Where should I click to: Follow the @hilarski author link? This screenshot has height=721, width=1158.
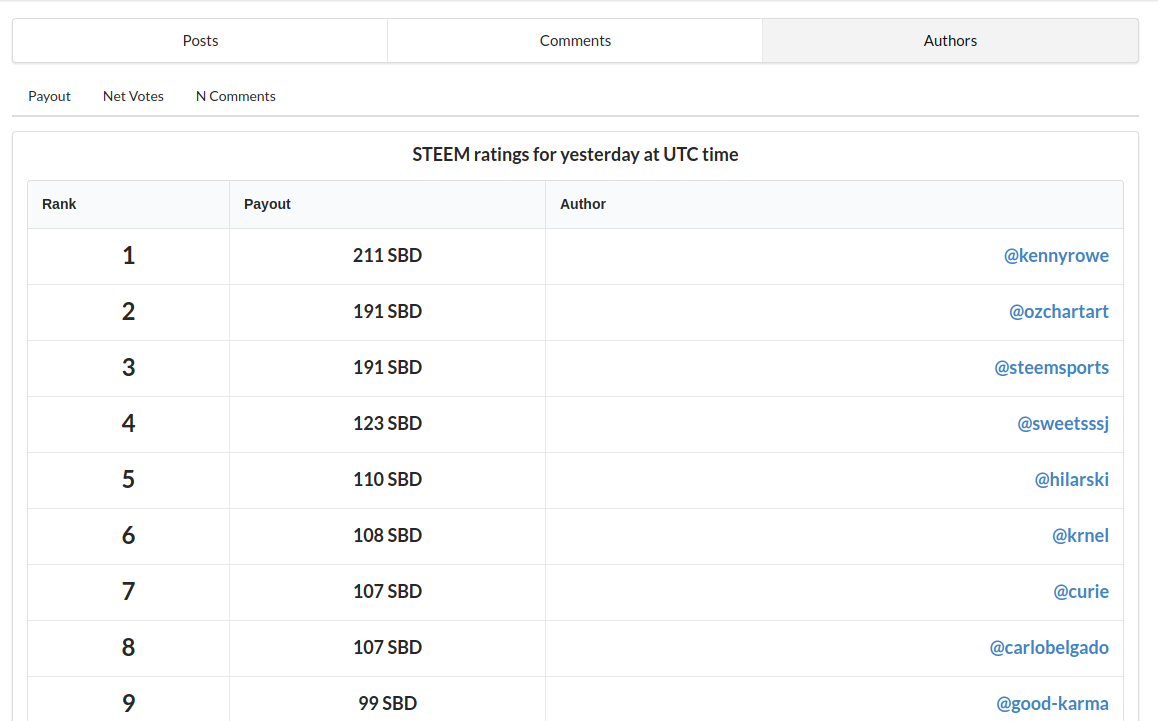pyautogui.click(x=1072, y=480)
